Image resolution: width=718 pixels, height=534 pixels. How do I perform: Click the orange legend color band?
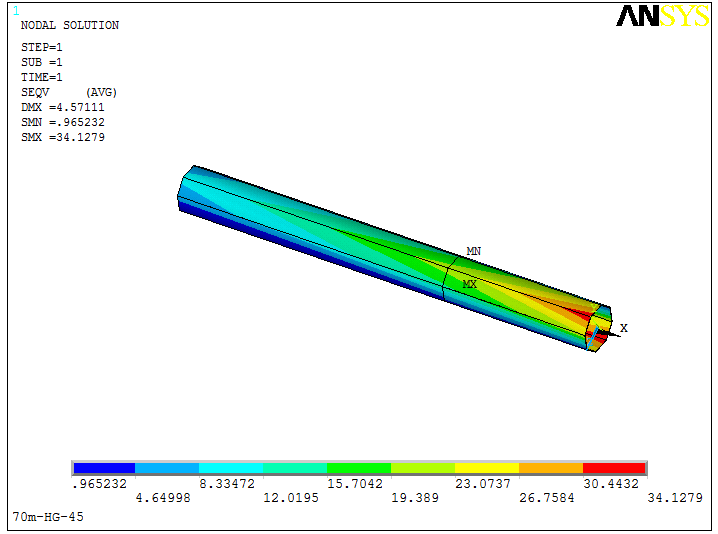tap(551, 468)
